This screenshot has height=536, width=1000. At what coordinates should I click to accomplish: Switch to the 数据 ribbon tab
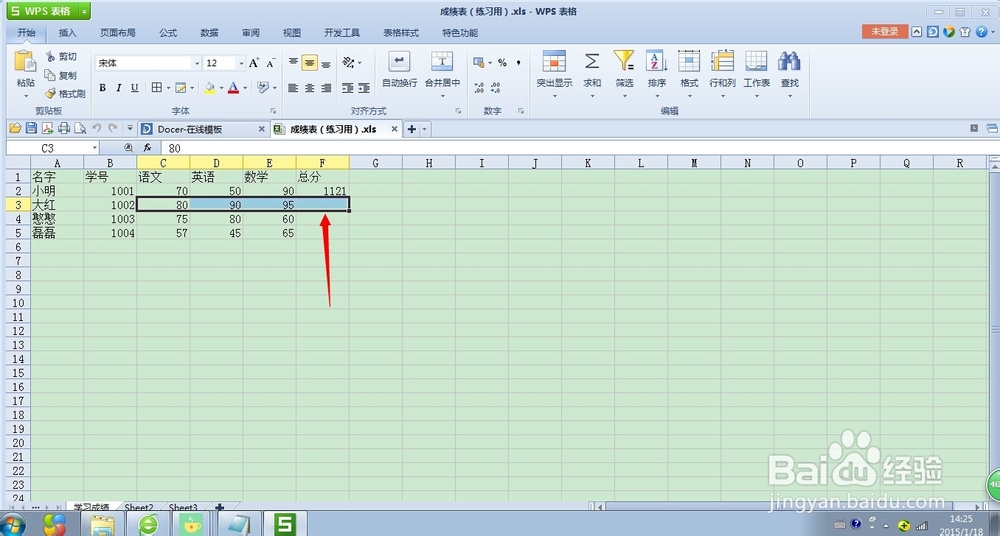tap(209, 33)
